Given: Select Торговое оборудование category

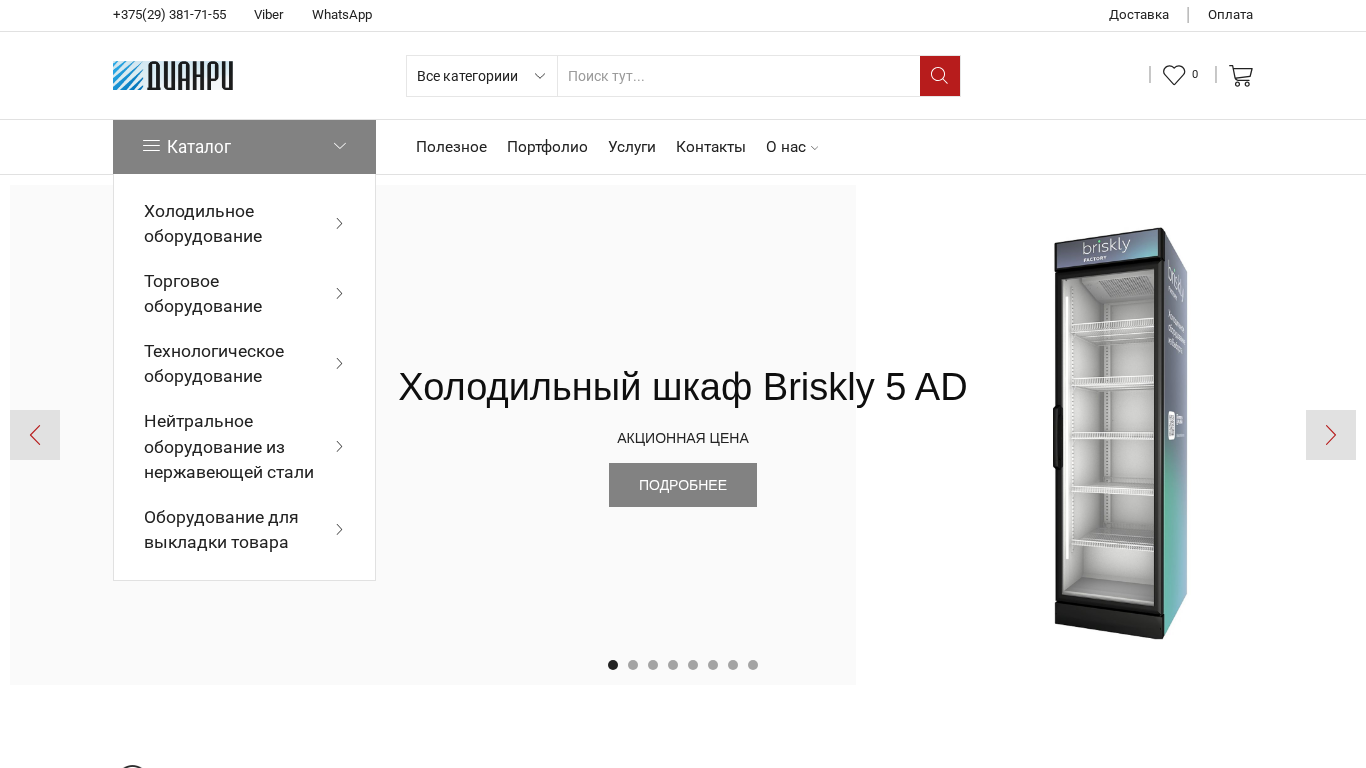Looking at the screenshot, I should point(203,294).
